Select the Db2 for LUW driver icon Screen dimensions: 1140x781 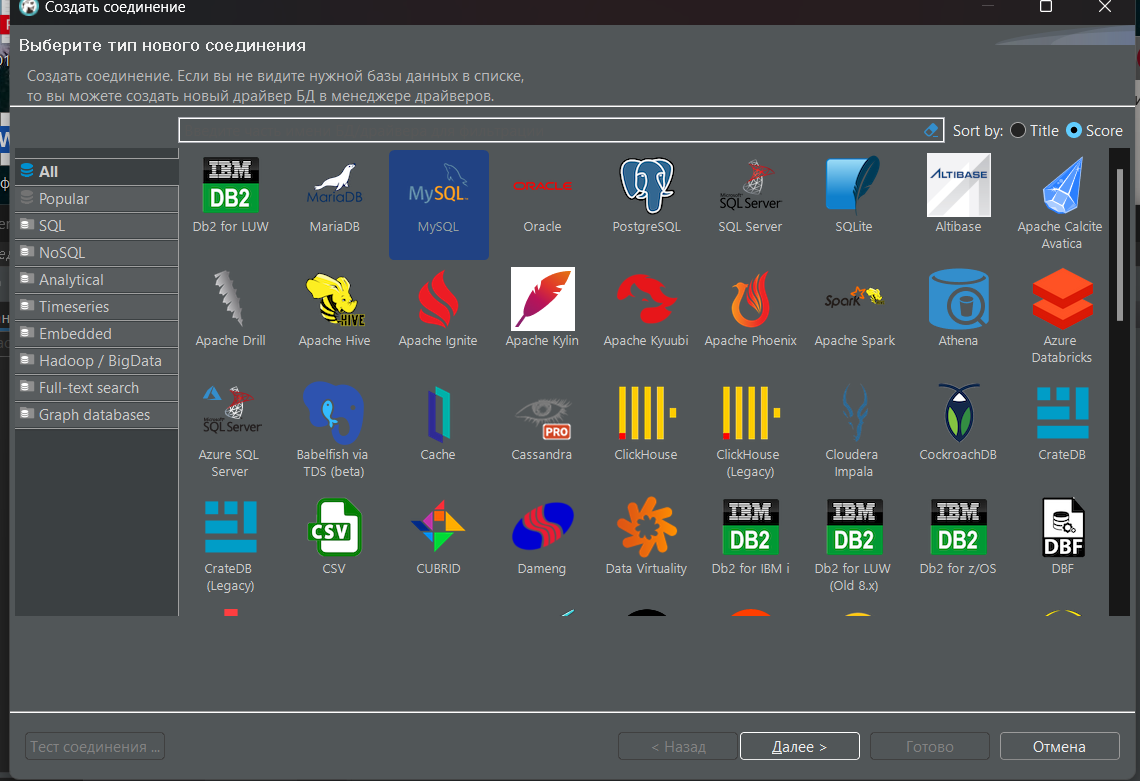coord(230,185)
